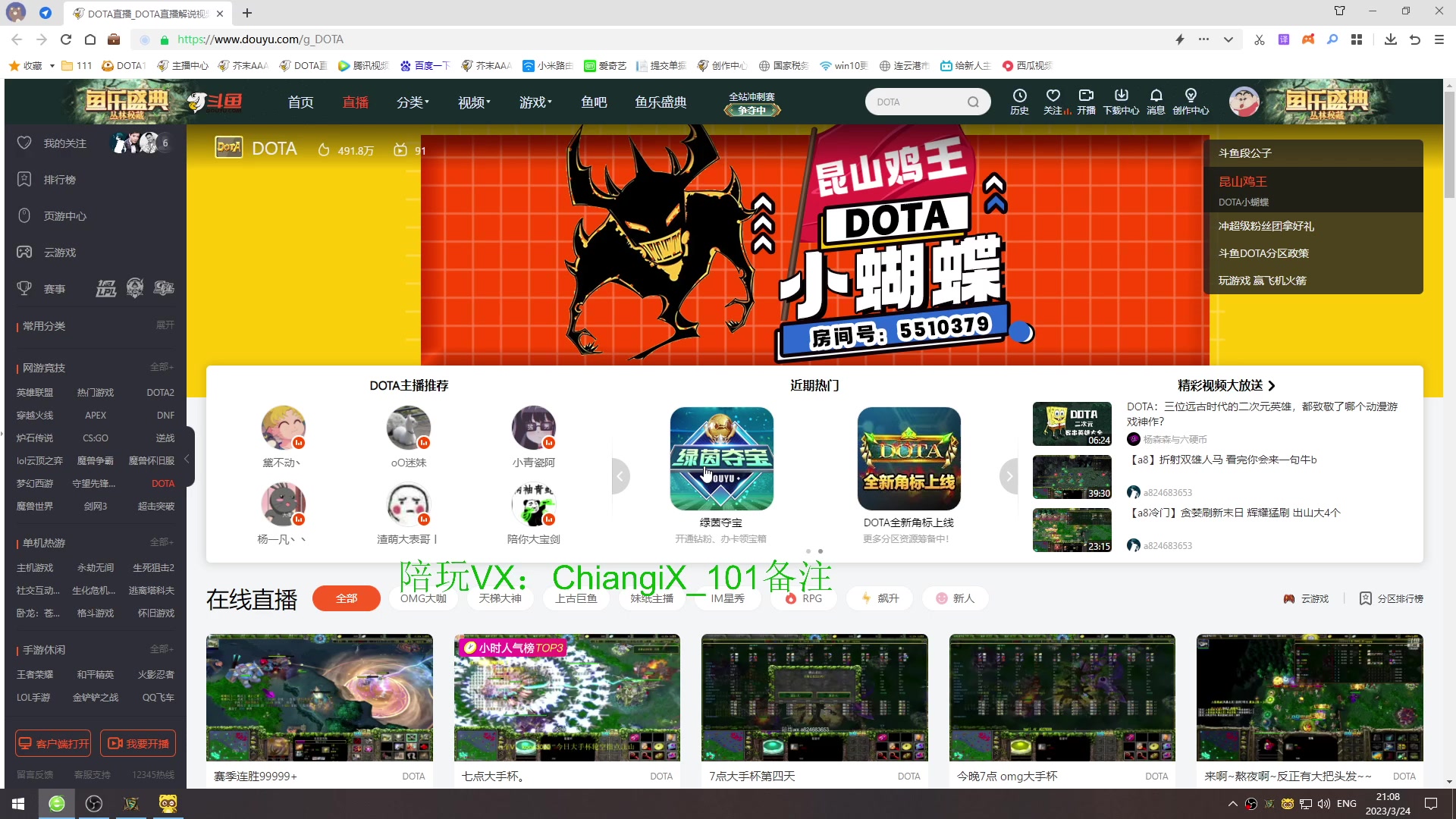Open Windows Start menu
The width and height of the screenshot is (1456, 819).
(18, 804)
